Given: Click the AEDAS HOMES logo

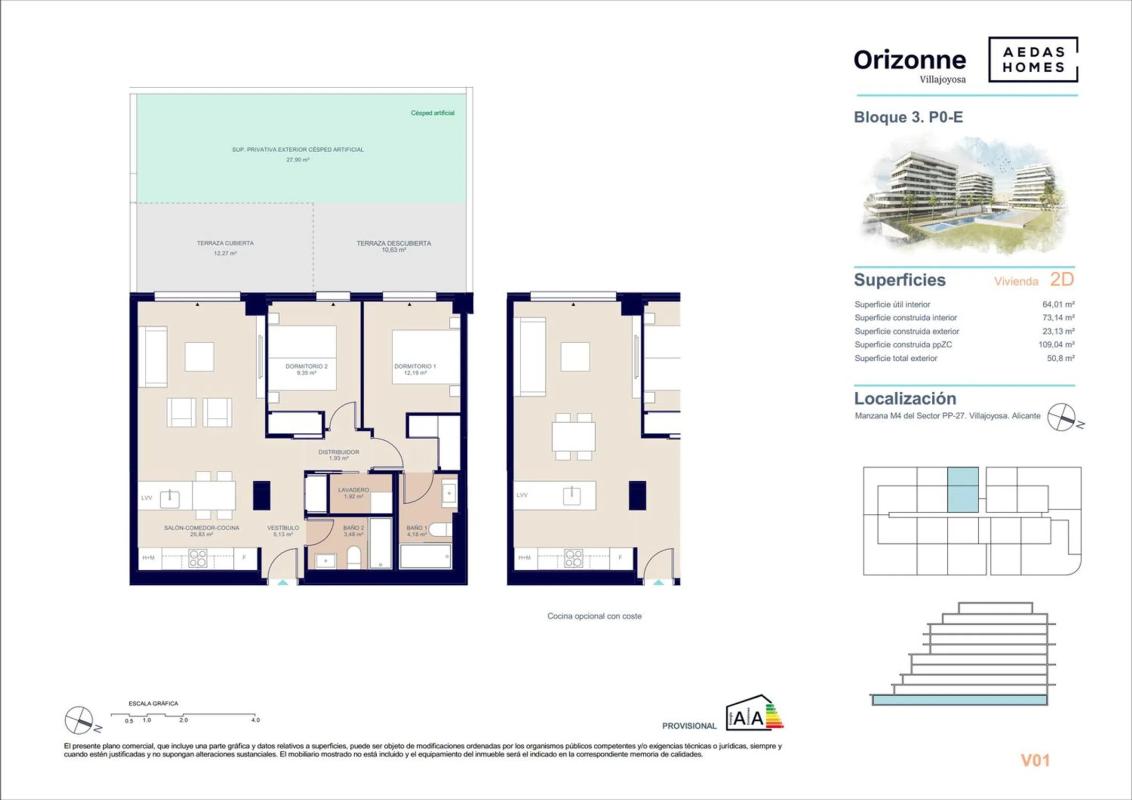Looking at the screenshot, I should coord(1033,60).
